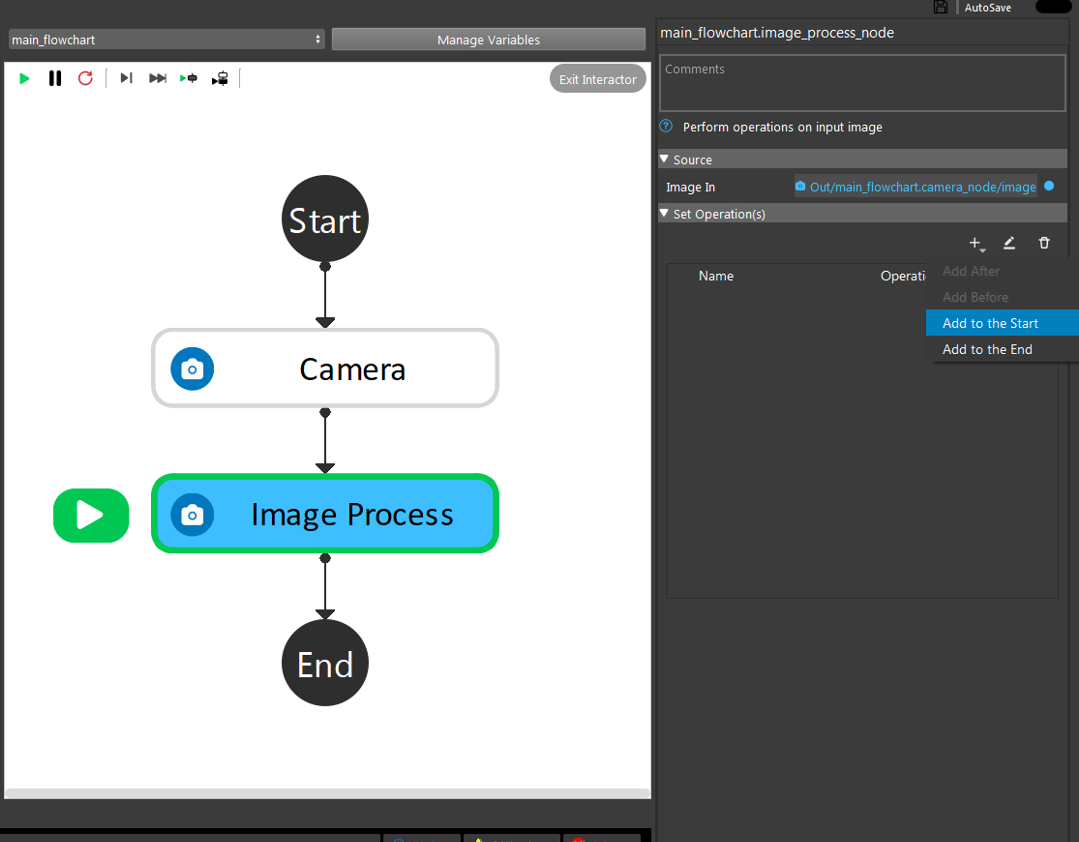The width and height of the screenshot is (1079, 842).
Task: Click the Operation column header
Action: (903, 276)
